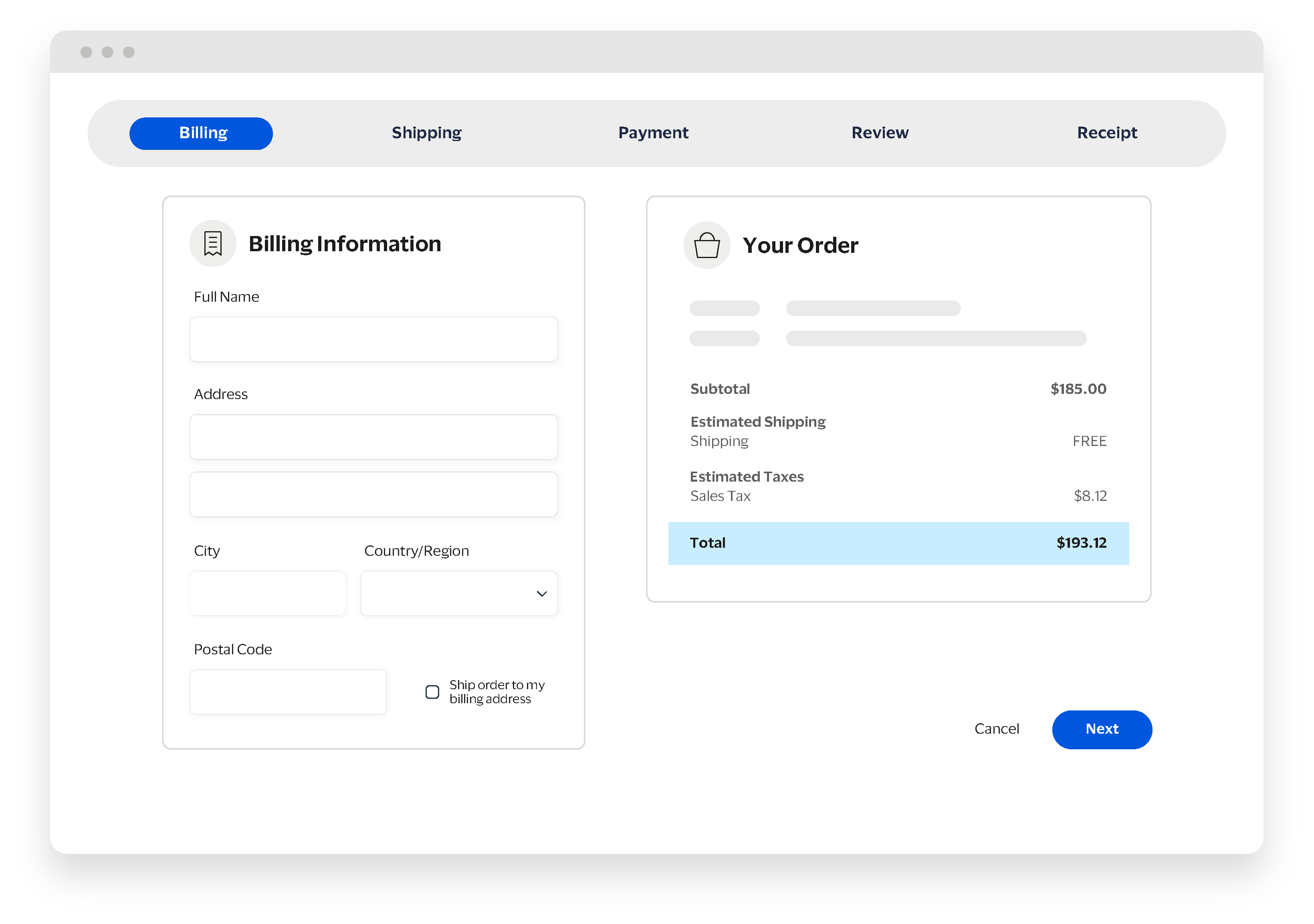Click the highlighted Total row
Screen dimensions: 1314x924
tap(898, 543)
